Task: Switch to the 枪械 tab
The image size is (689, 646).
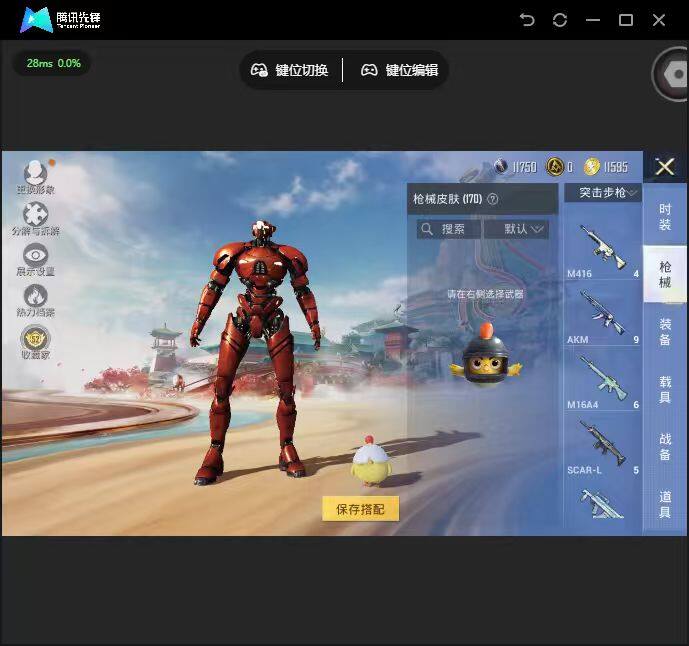Action: tap(665, 274)
